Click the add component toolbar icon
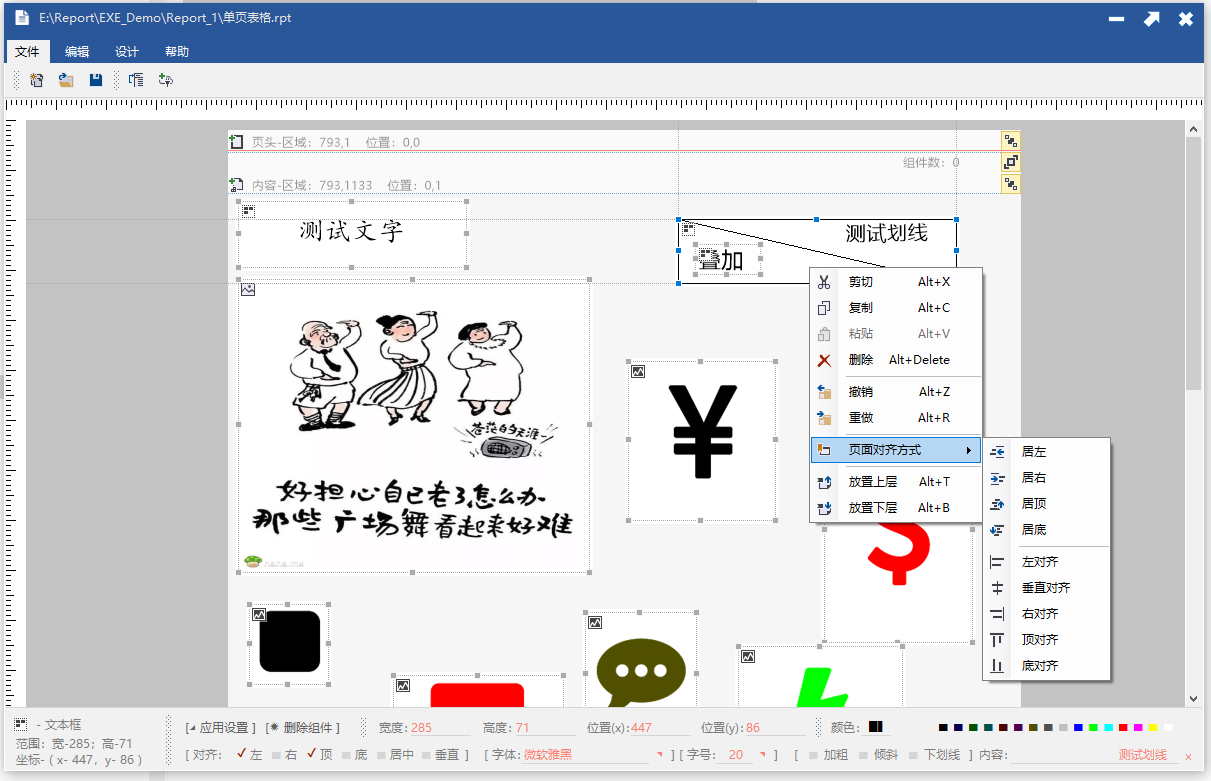Image resolution: width=1211 pixels, height=781 pixels. point(166,80)
